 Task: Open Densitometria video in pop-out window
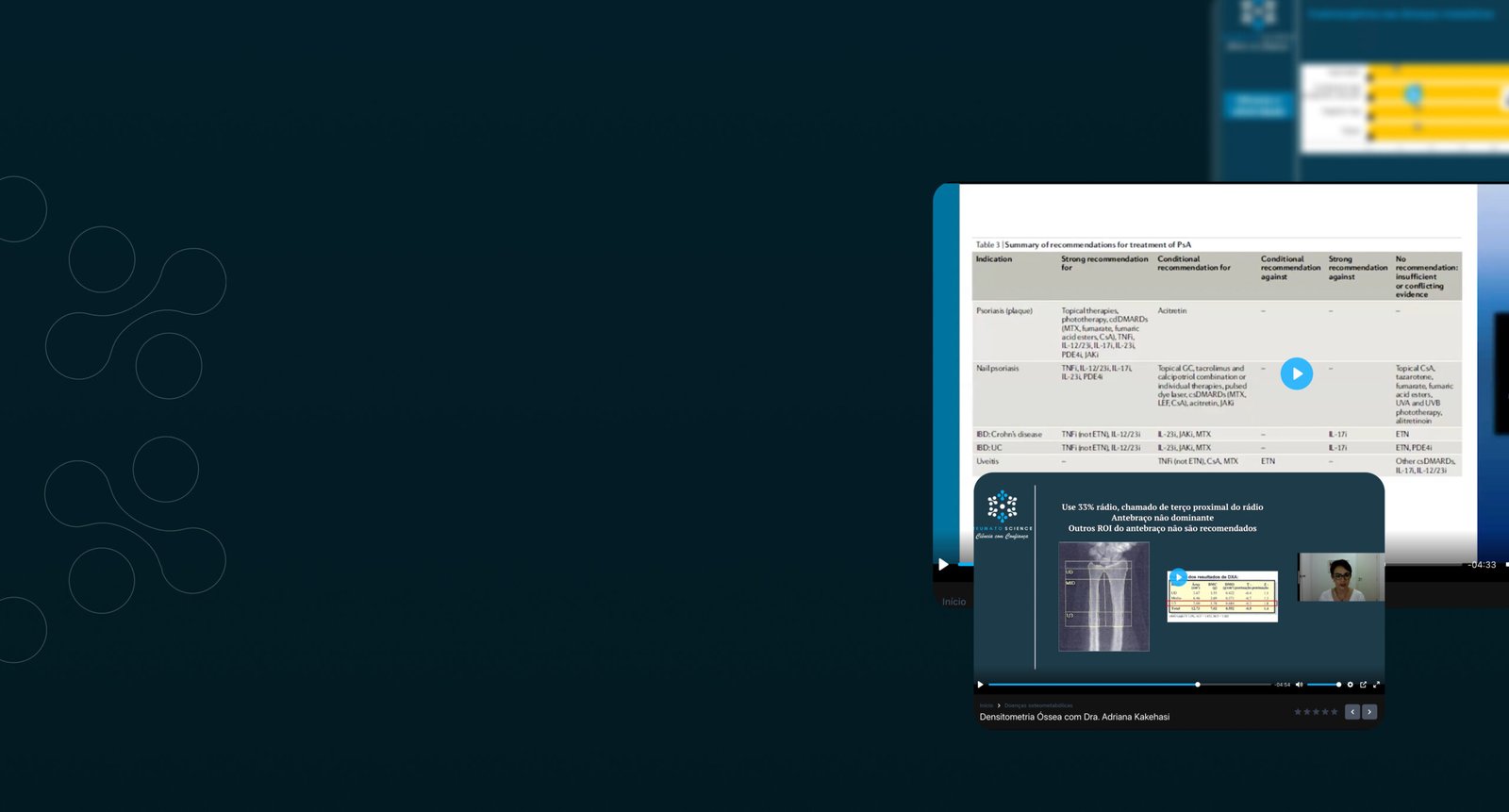point(1363,685)
